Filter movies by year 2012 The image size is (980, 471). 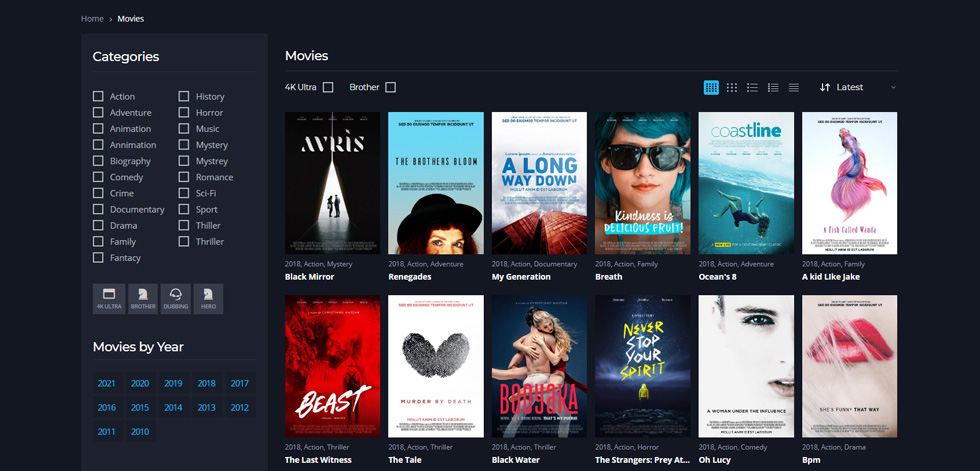click(239, 407)
